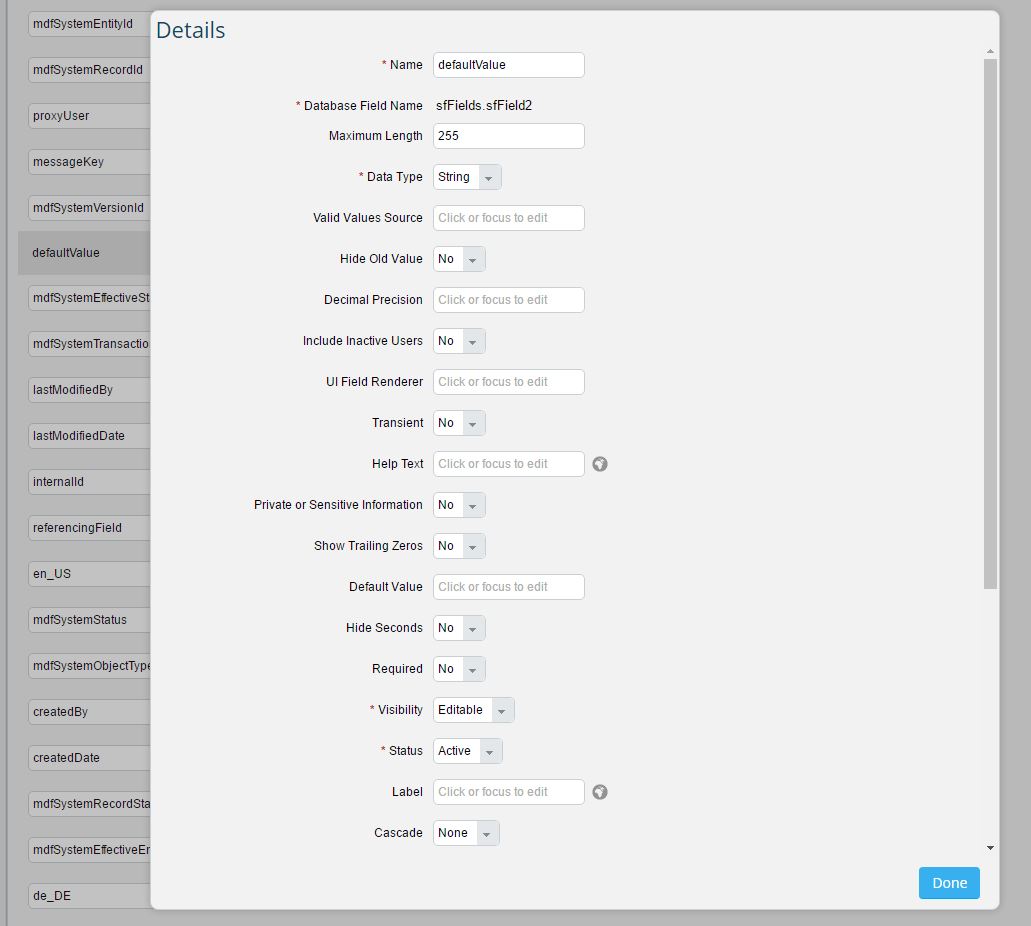Focus the Label input field

point(508,792)
